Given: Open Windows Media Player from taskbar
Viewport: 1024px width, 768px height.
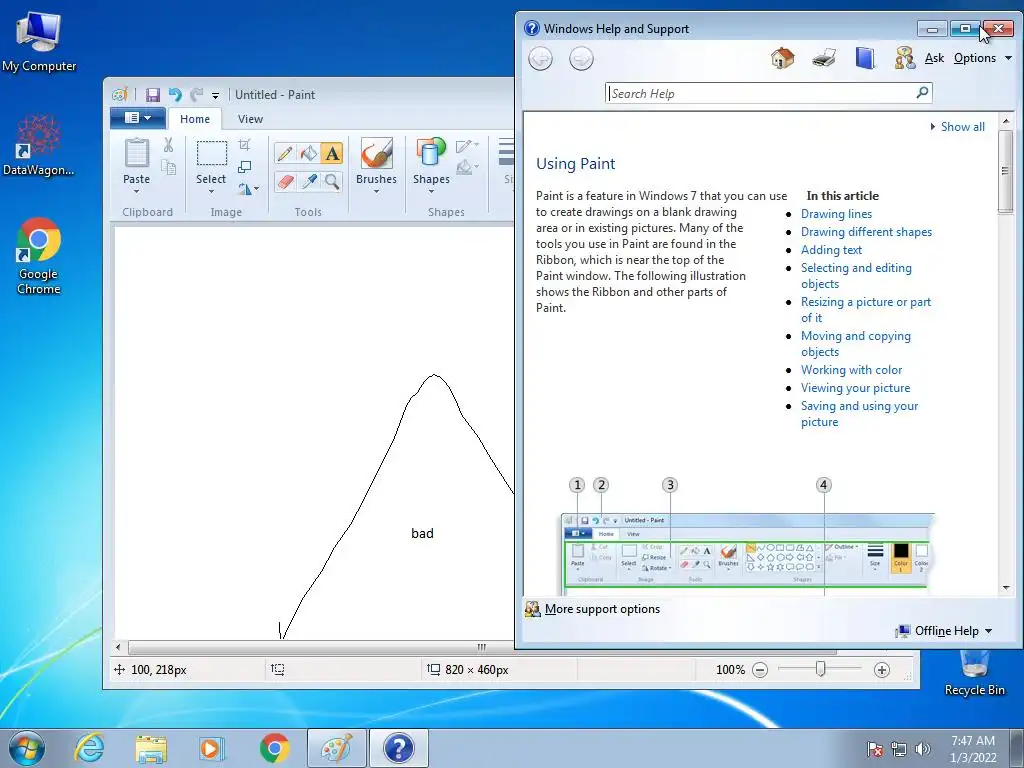Looking at the screenshot, I should tap(211, 748).
